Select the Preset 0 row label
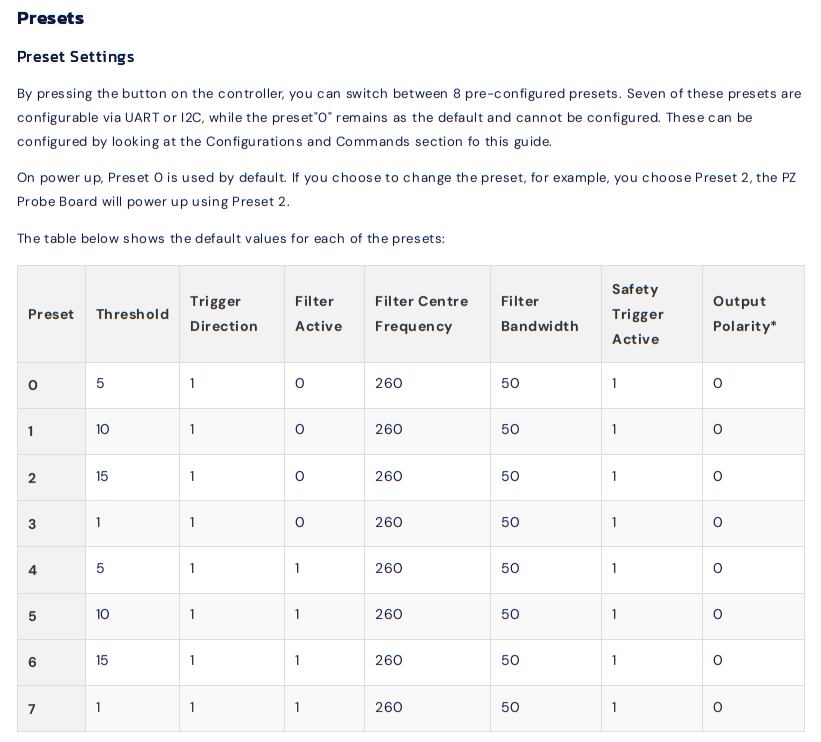821x742 pixels. tap(32, 385)
